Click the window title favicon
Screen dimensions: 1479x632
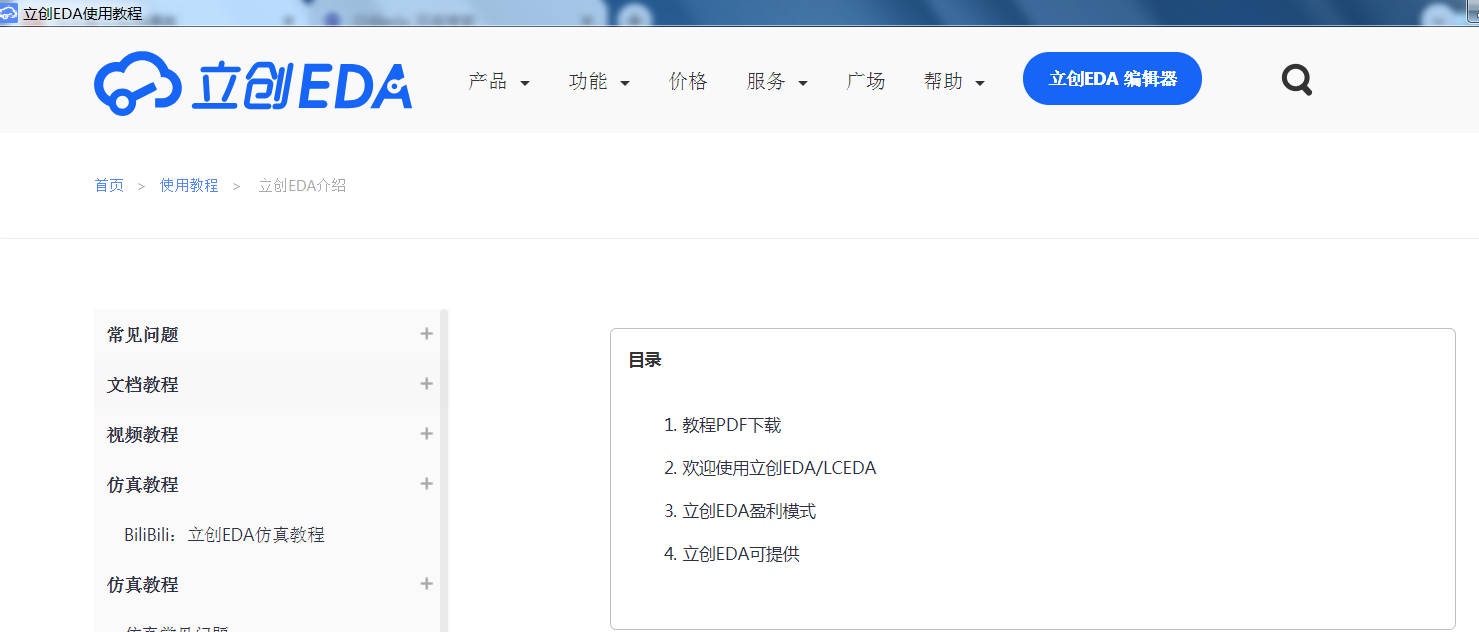point(9,13)
